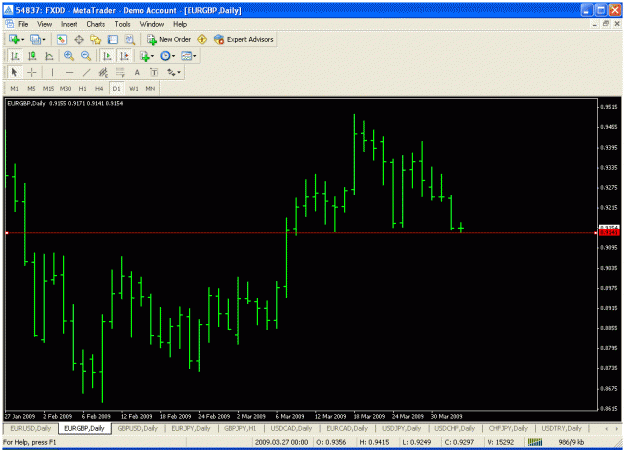This screenshot has height=450, width=625.
Task: Open the Help menu
Action: pos(180,24)
